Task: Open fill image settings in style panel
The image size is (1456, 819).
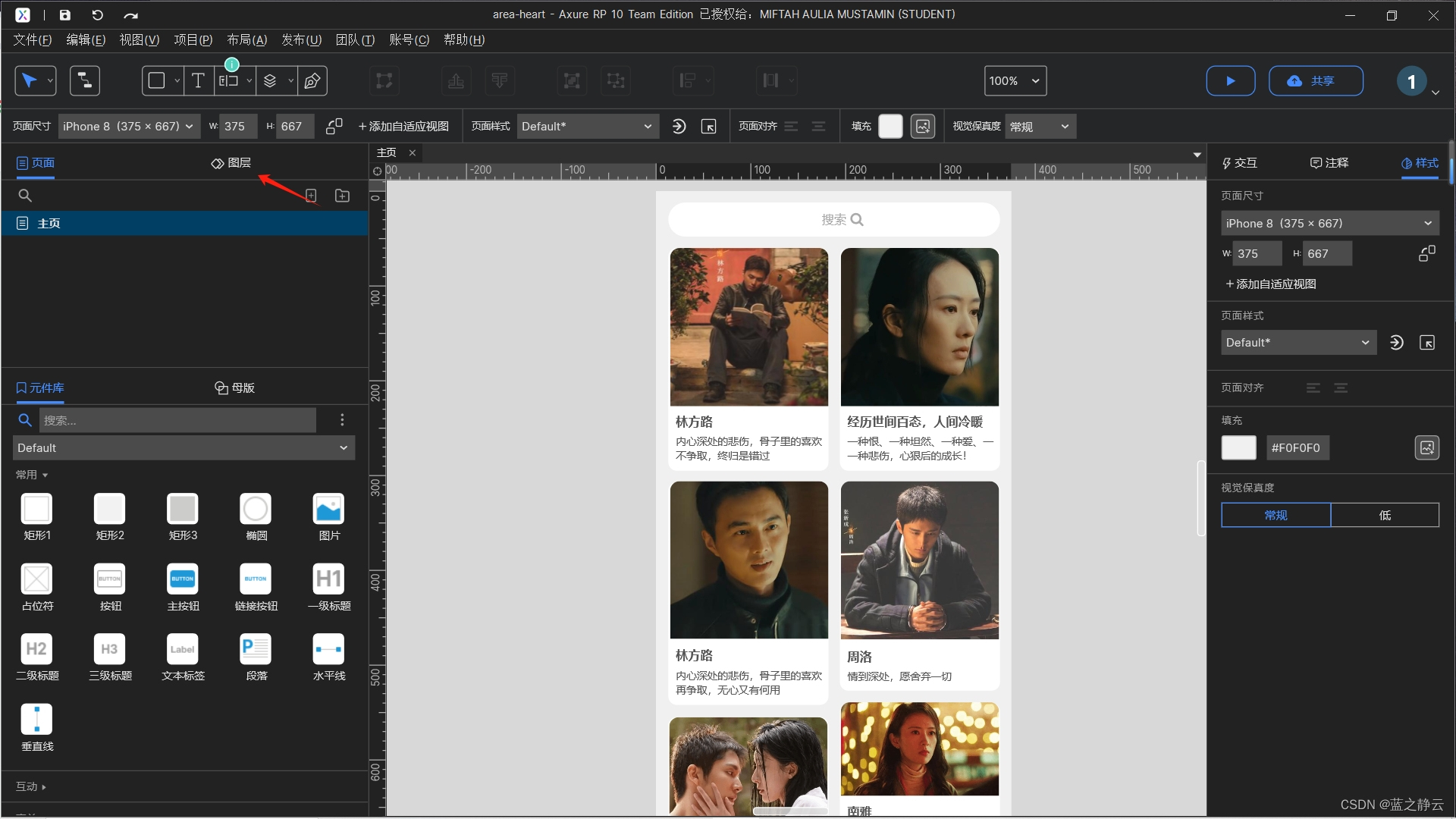Action: [1426, 448]
